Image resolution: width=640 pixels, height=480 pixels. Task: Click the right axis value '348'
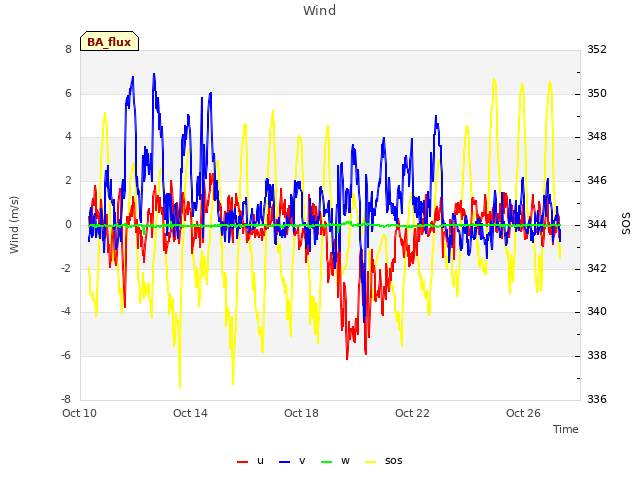(597, 136)
